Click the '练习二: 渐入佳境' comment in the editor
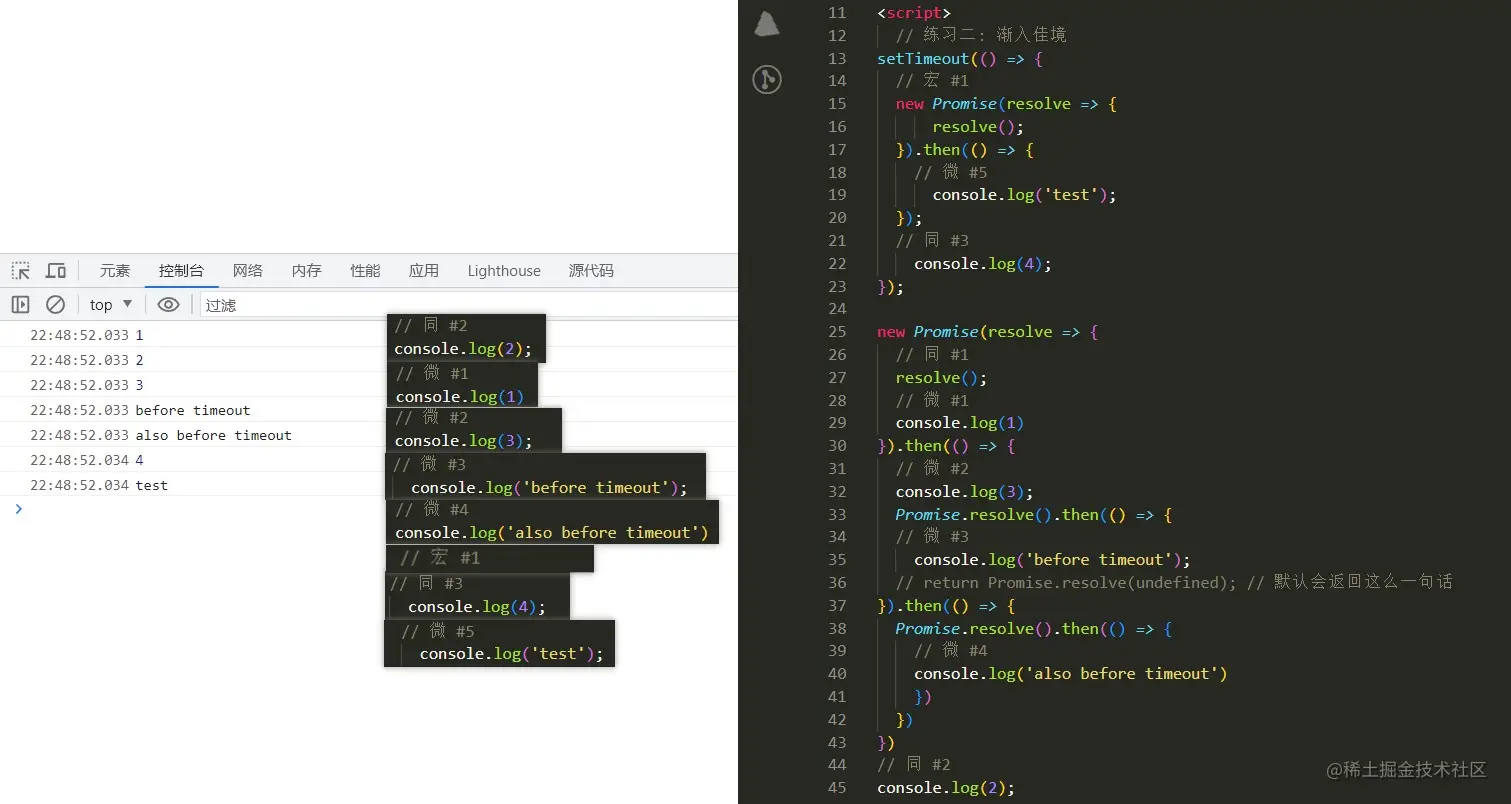The height and width of the screenshot is (804, 1511). point(981,35)
